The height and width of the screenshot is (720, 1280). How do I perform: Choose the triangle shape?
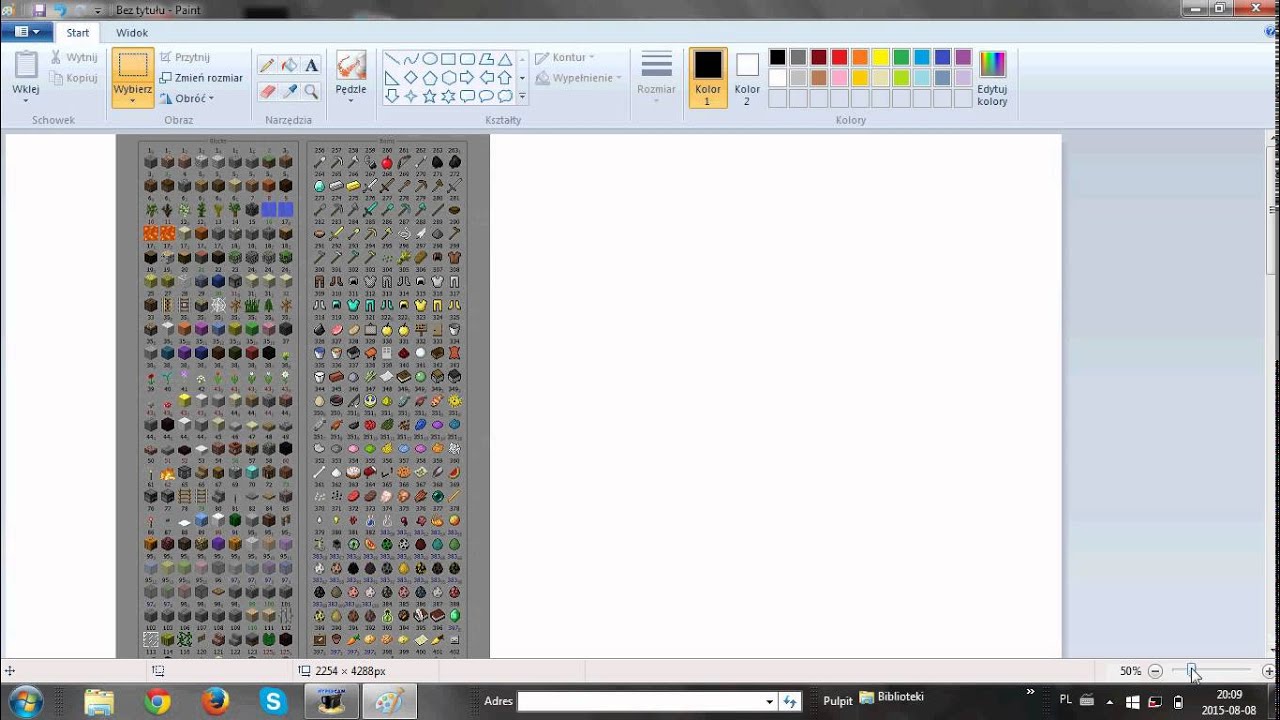[x=506, y=59]
